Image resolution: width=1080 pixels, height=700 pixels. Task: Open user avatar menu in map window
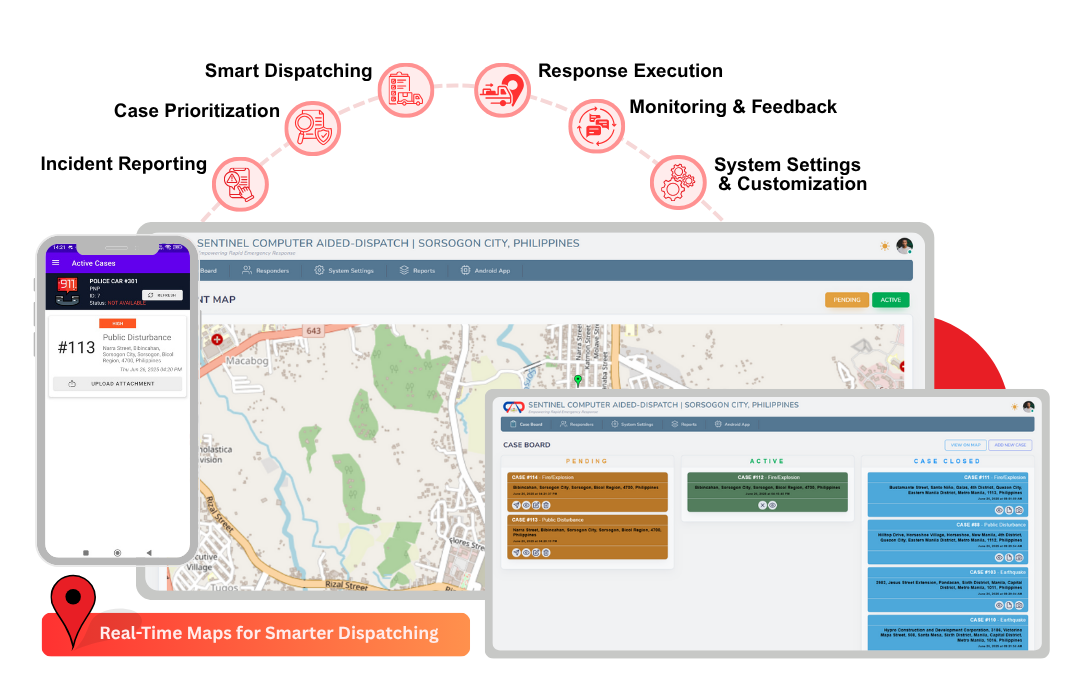(904, 246)
